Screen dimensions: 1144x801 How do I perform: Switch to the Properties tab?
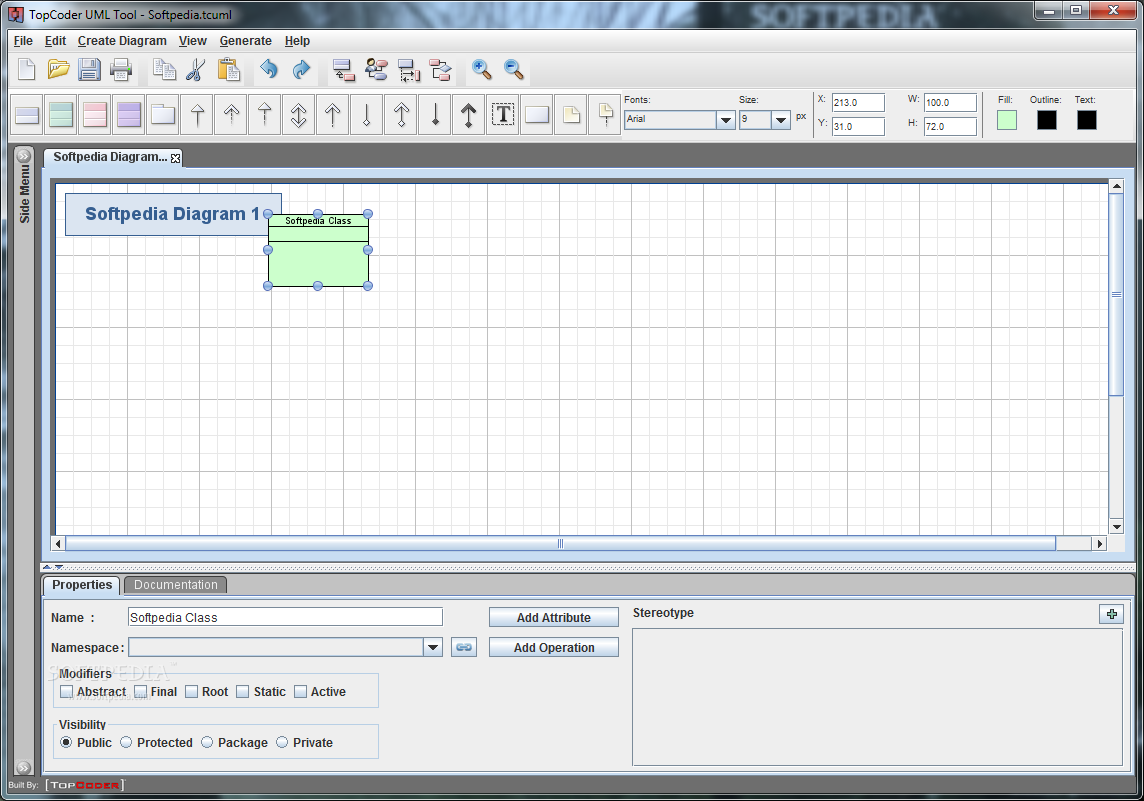point(82,584)
